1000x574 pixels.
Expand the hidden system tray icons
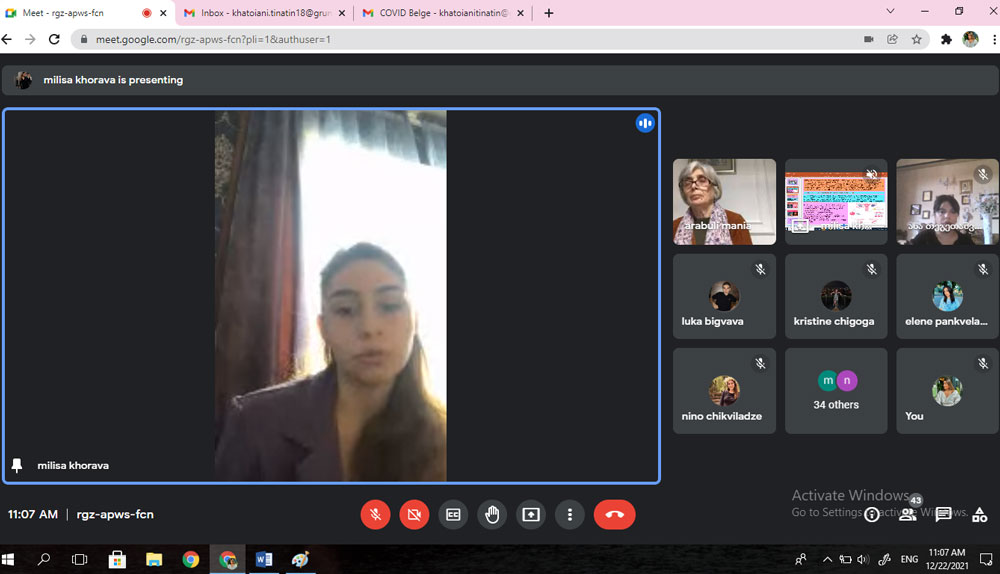click(x=827, y=559)
